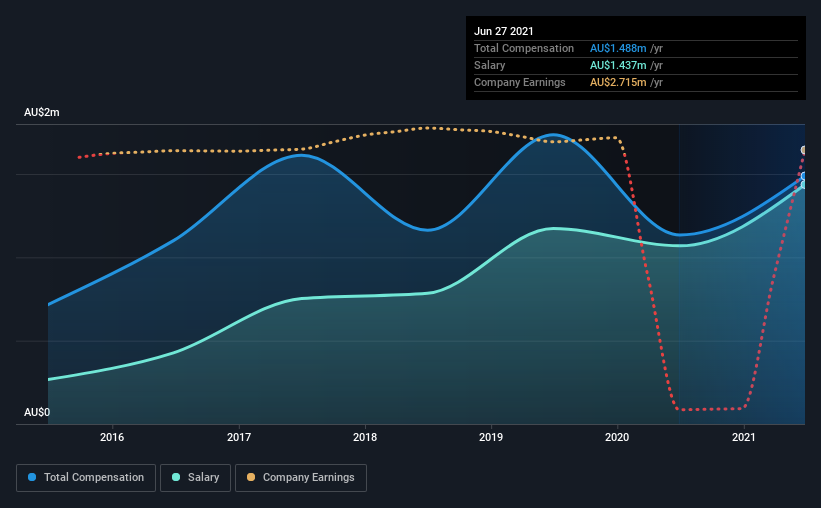Select the 2021 x-axis label
Image resolution: width=821 pixels, height=508 pixels.
click(744, 437)
